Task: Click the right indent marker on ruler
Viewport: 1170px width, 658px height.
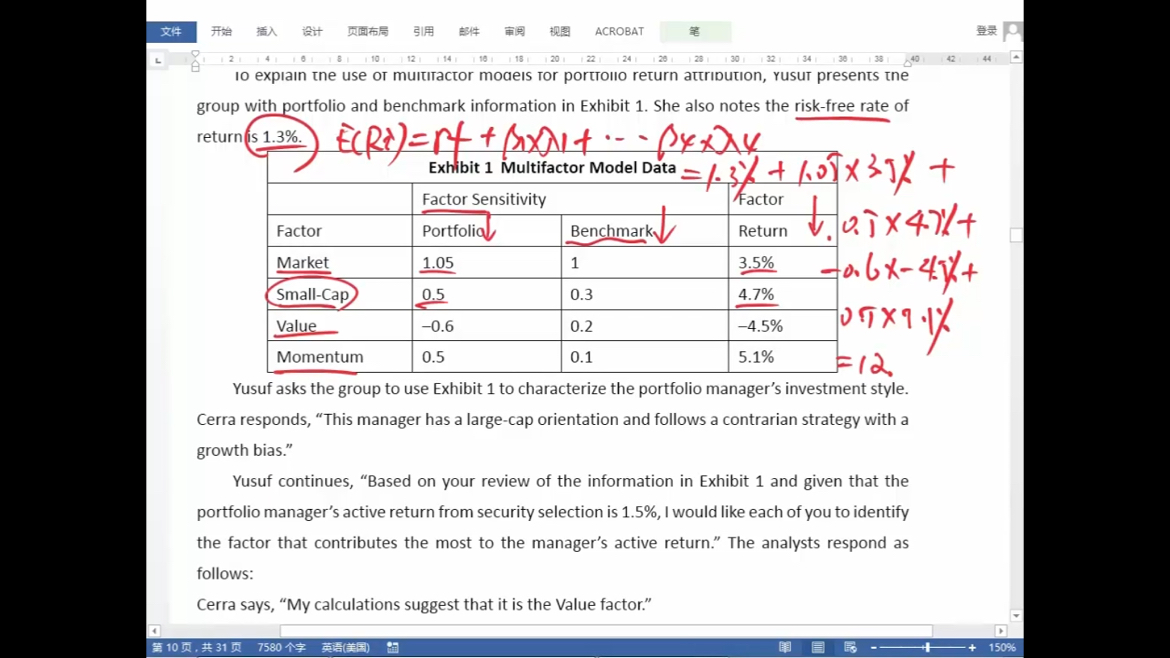Action: pos(908,63)
